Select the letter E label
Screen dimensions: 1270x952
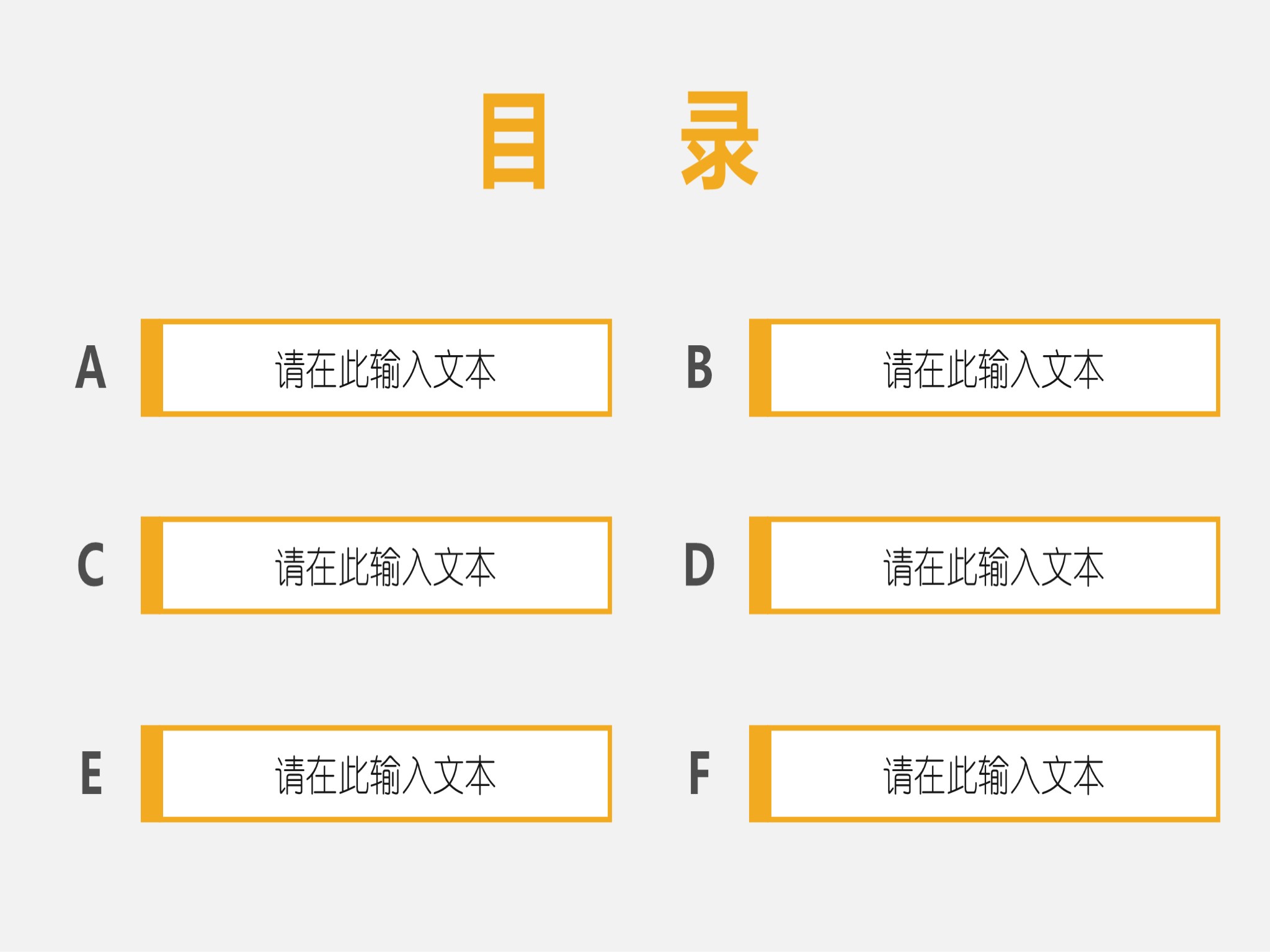91,773
